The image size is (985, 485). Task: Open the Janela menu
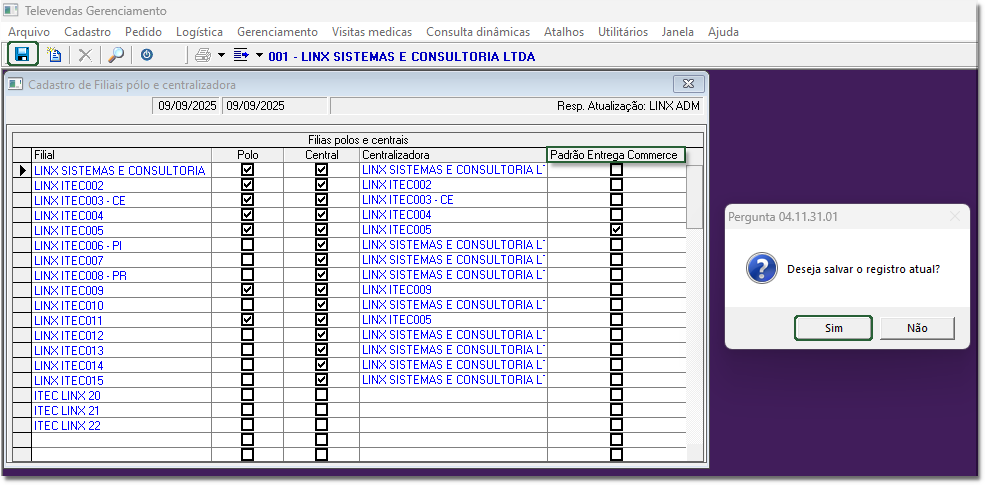[x=678, y=31]
